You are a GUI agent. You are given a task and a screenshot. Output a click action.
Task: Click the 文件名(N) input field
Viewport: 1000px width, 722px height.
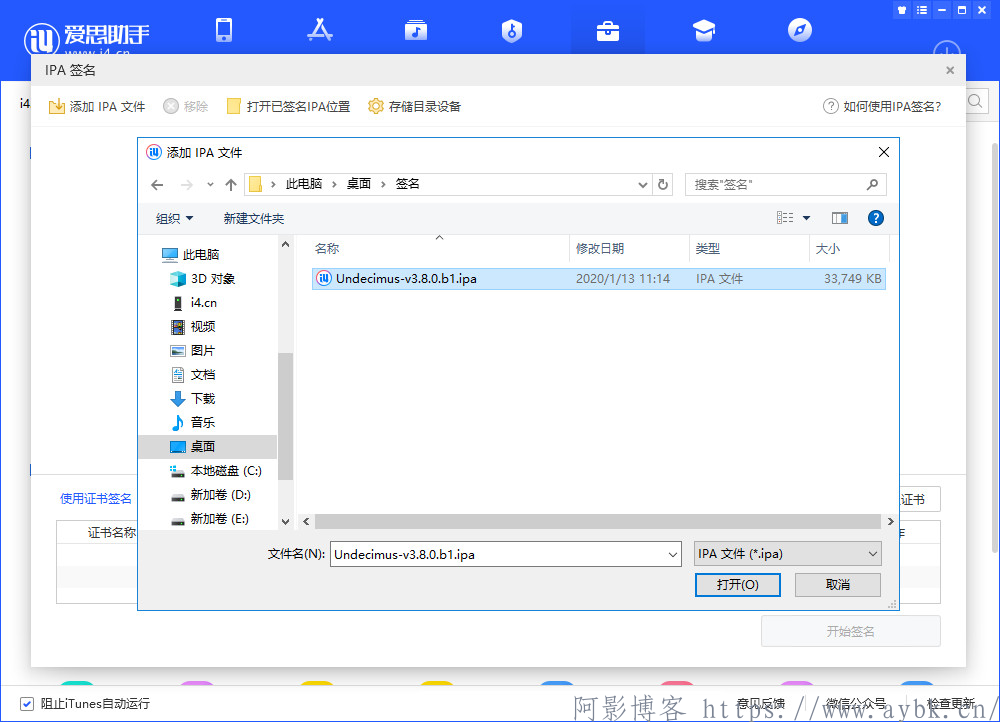click(x=499, y=554)
